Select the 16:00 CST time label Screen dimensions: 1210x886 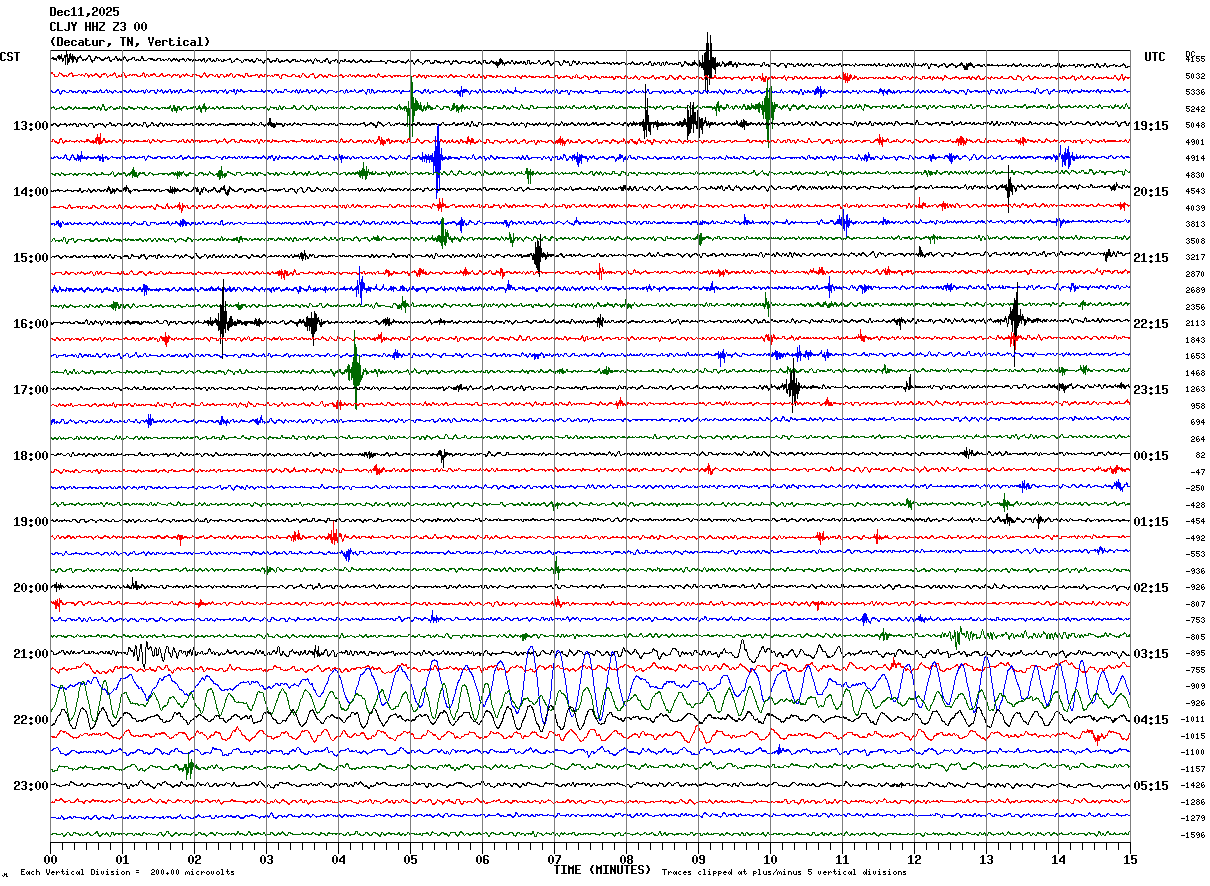point(31,324)
